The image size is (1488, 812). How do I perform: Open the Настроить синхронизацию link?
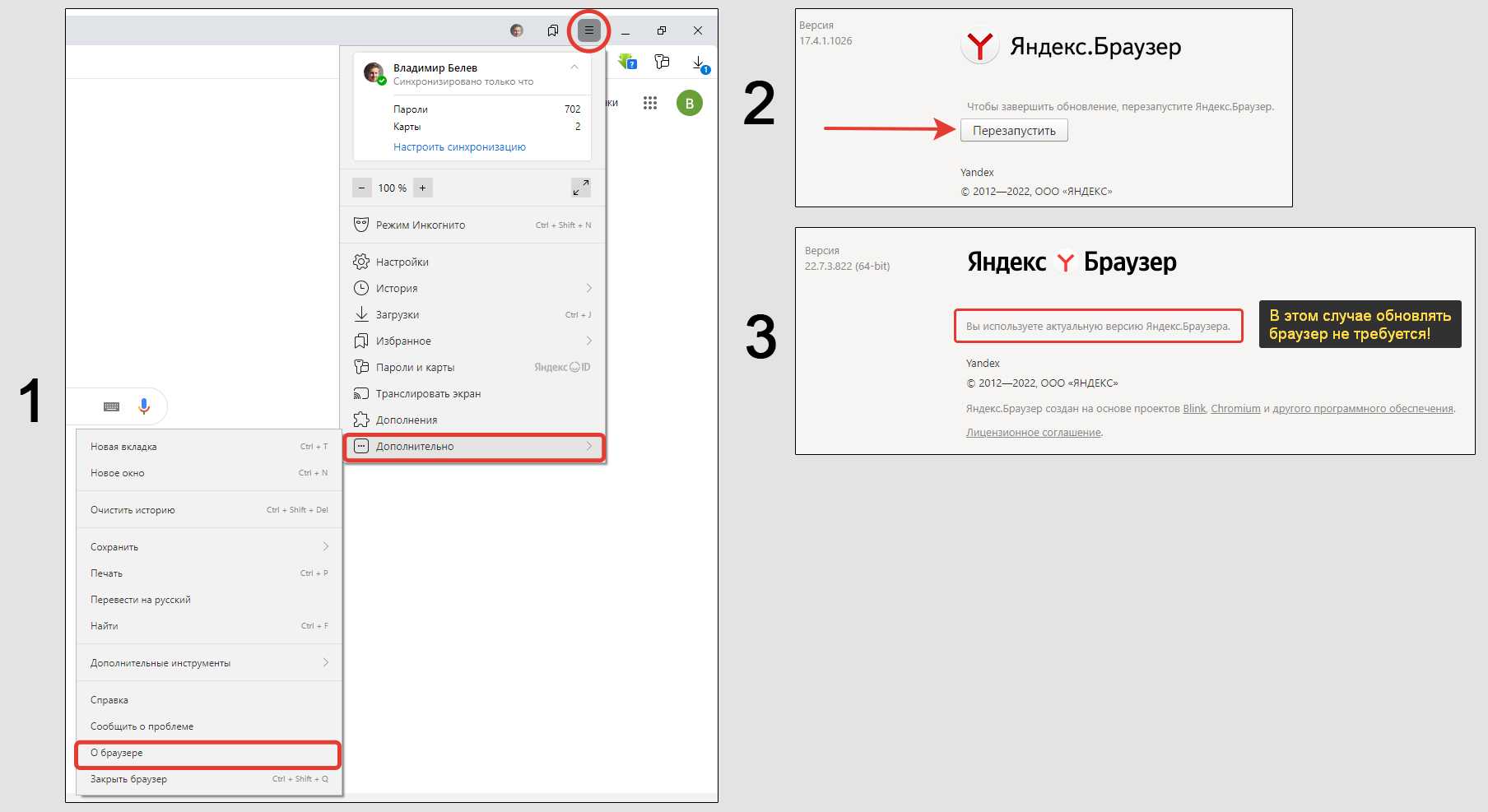click(x=459, y=147)
